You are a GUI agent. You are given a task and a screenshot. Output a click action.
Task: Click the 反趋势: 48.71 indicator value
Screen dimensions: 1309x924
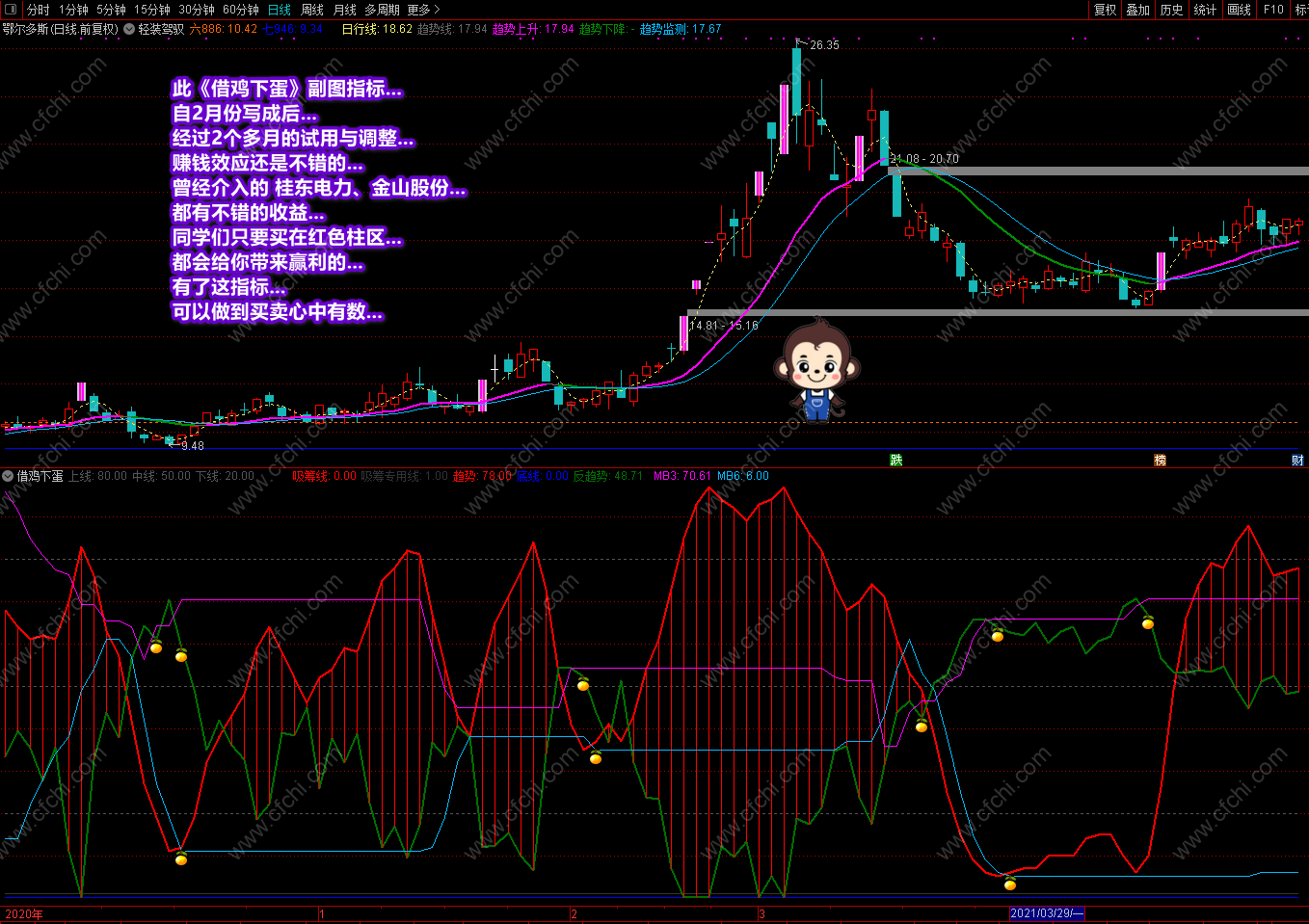click(x=608, y=476)
